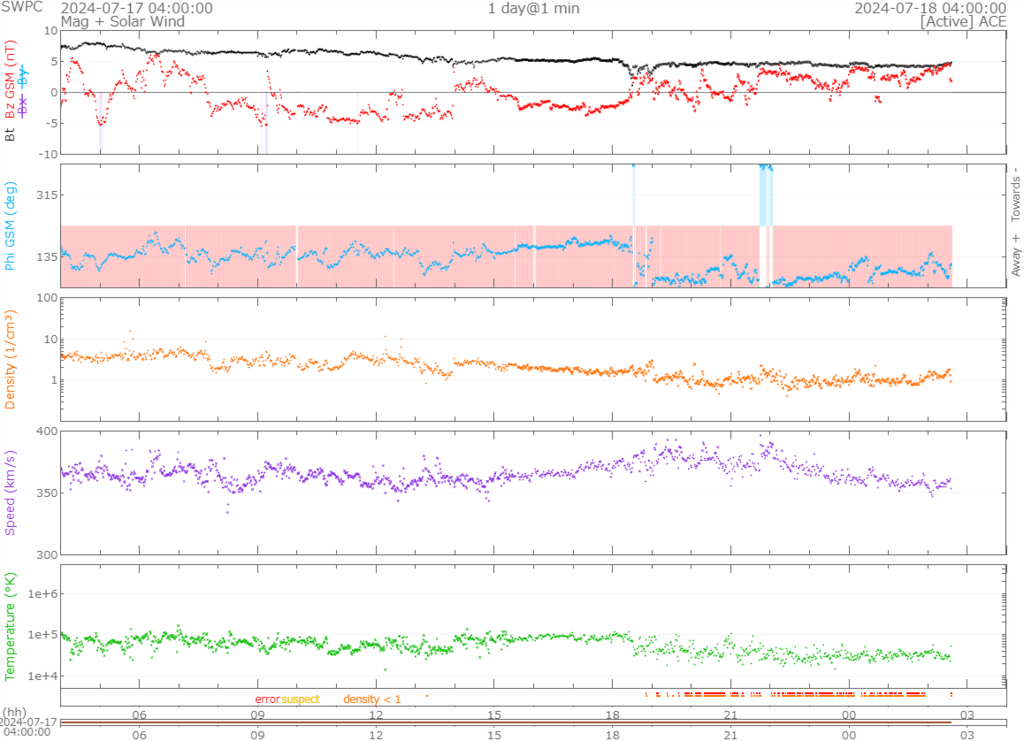Open the Mag + Solar Wind series selector
1024x741 pixels.
(116, 21)
